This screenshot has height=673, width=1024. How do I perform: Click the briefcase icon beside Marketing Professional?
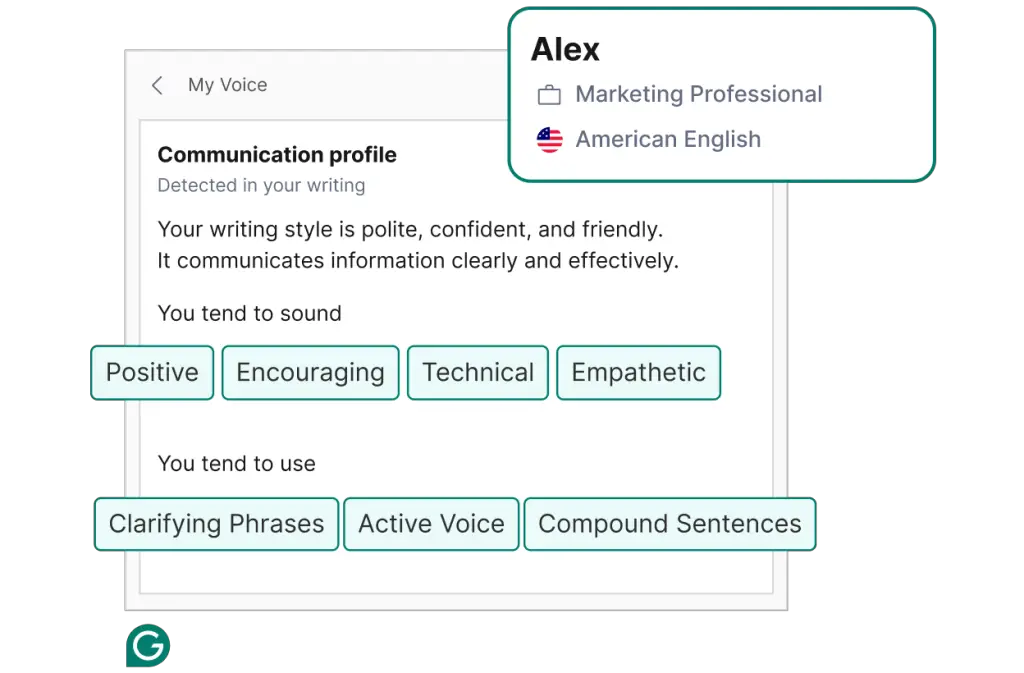tap(549, 95)
